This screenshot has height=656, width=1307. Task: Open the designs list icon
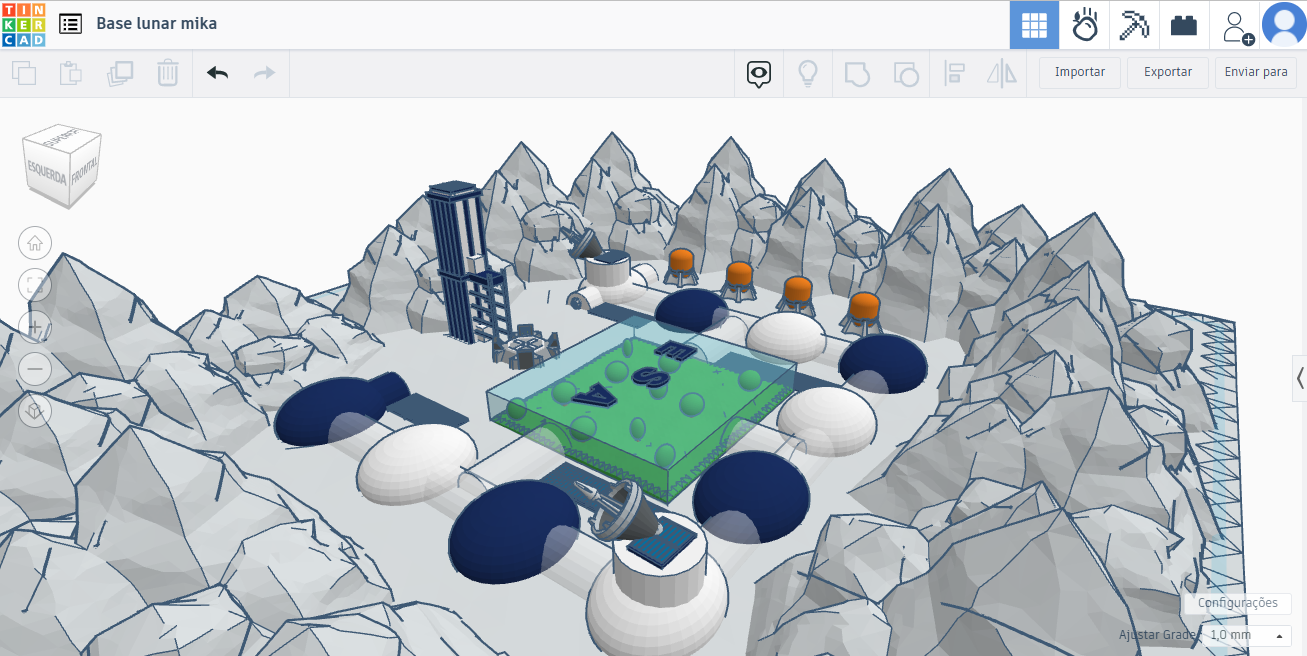coord(71,24)
